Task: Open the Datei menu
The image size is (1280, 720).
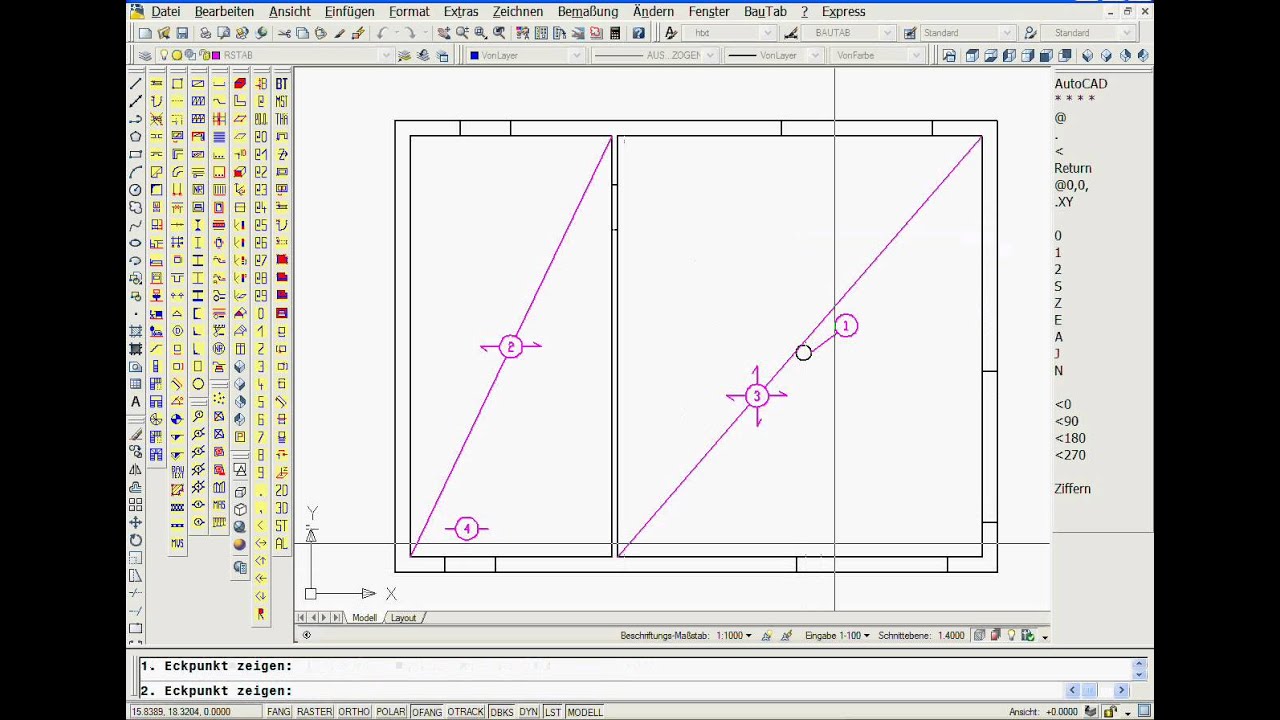Action: pyautogui.click(x=166, y=11)
